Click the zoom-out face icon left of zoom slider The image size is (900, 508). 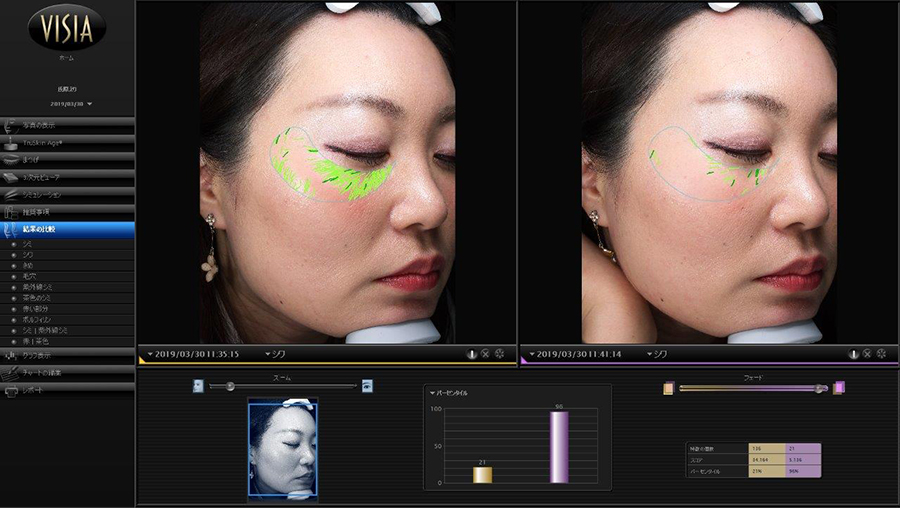pos(197,385)
